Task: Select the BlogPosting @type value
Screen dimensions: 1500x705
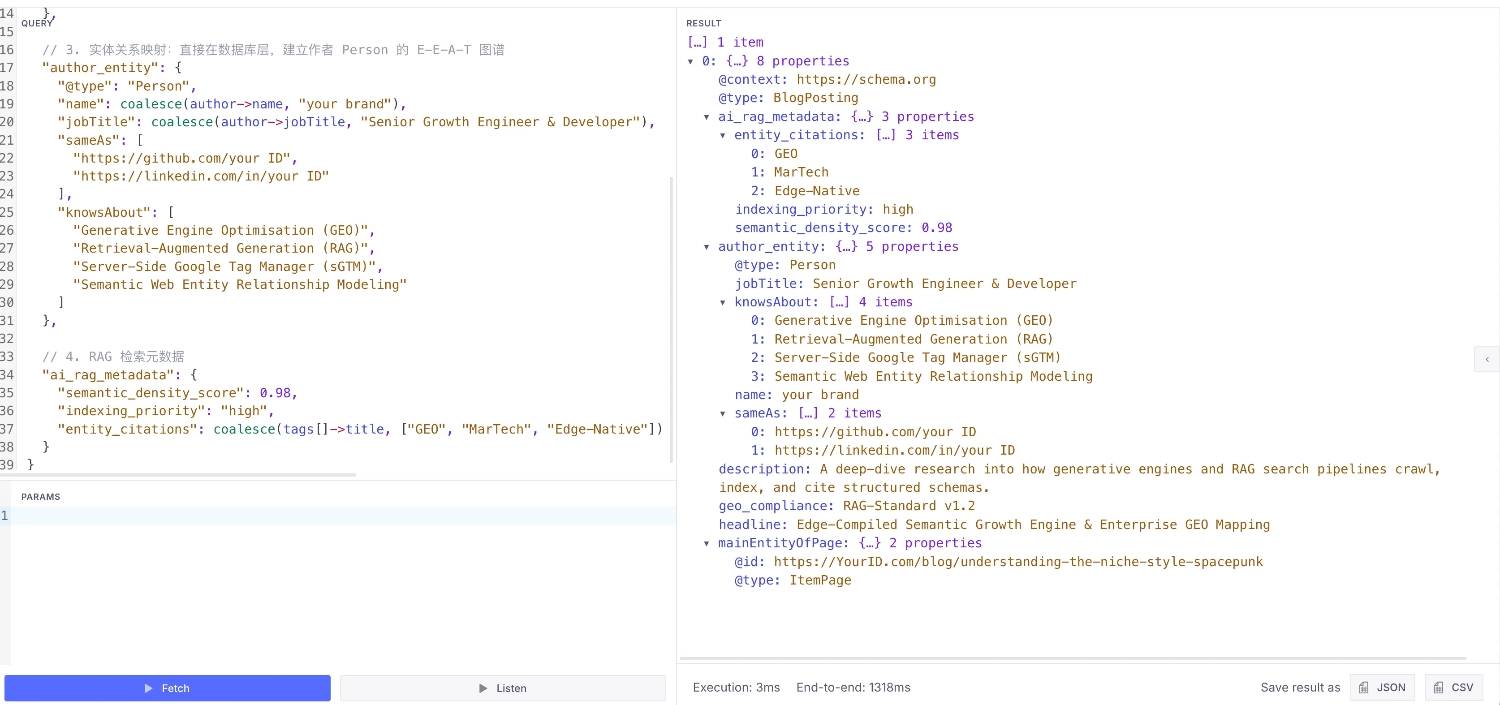Action: tap(816, 98)
